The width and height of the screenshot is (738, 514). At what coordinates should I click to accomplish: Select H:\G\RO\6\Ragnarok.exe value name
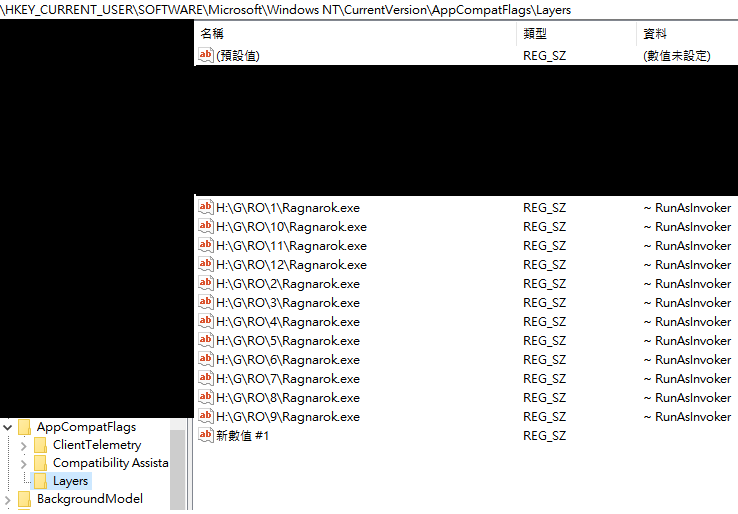288,360
